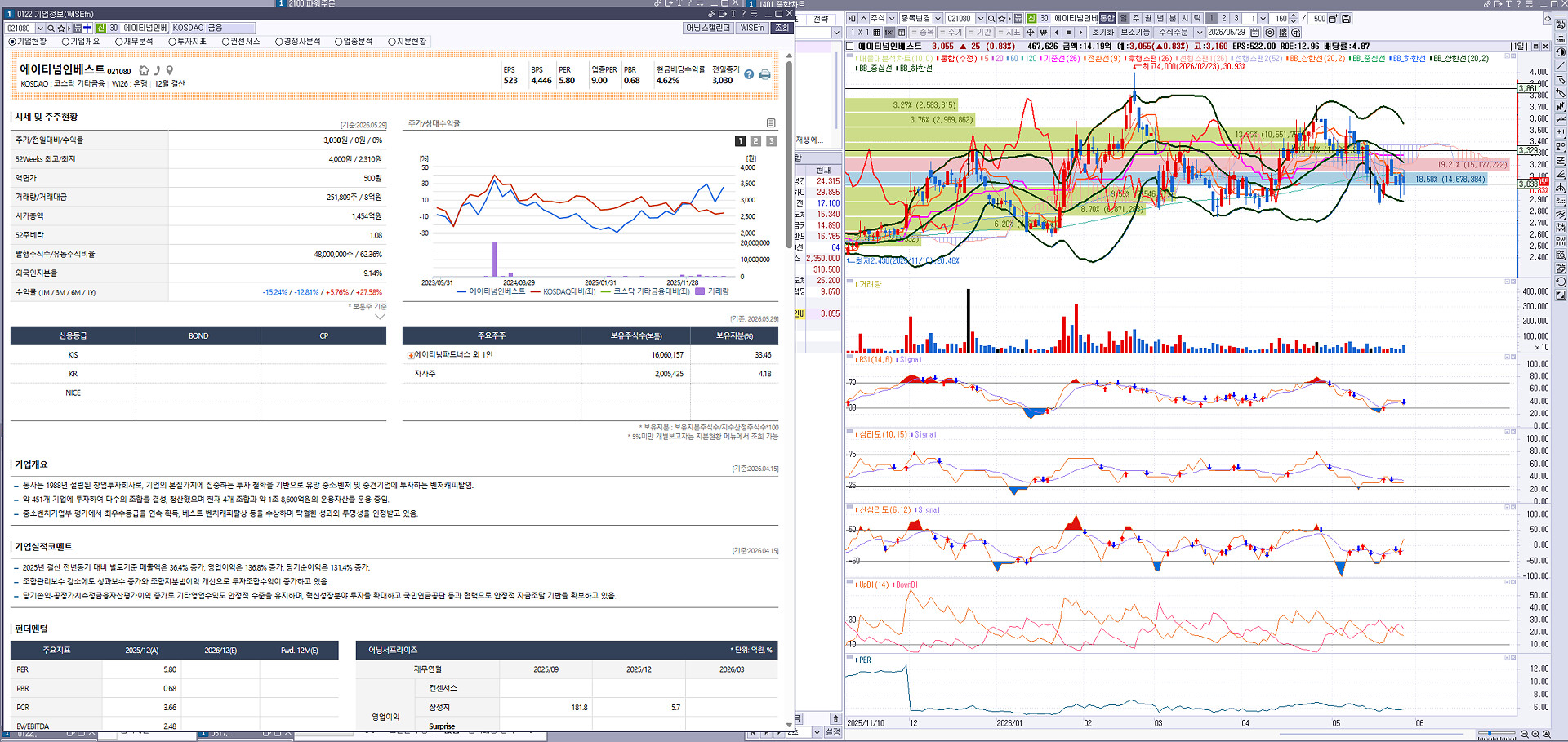This screenshot has height=742, width=1568.
Task: Zoom out chart with minus magnifier
Action: [1525, 735]
